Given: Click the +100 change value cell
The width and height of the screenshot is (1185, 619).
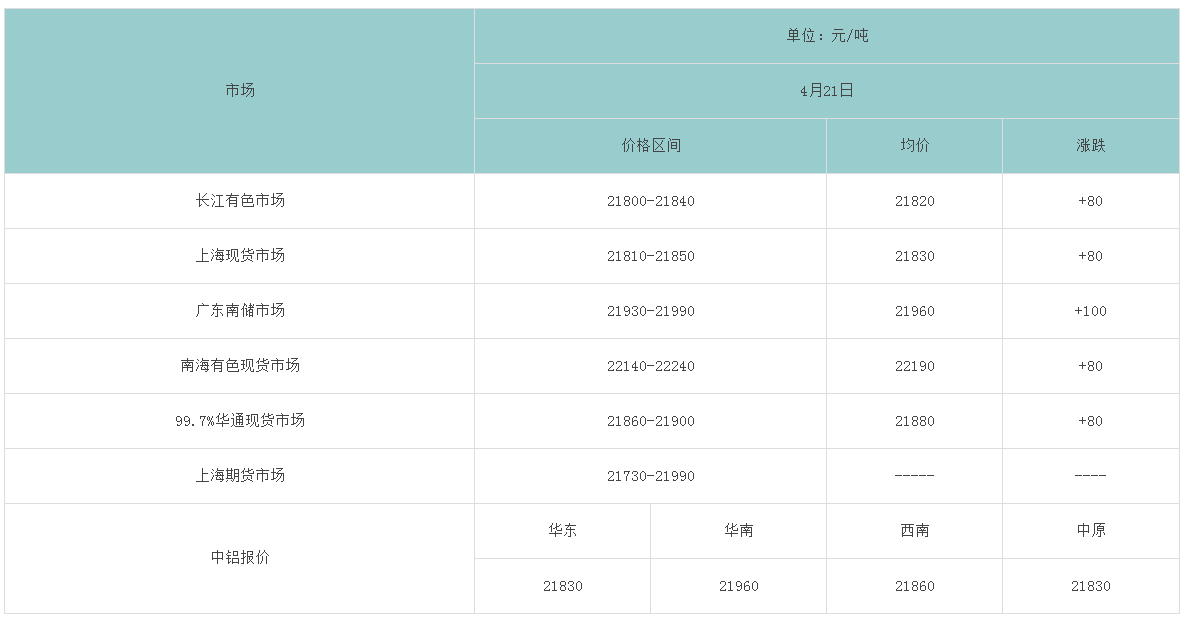Looking at the screenshot, I should pyautogui.click(x=1090, y=311).
